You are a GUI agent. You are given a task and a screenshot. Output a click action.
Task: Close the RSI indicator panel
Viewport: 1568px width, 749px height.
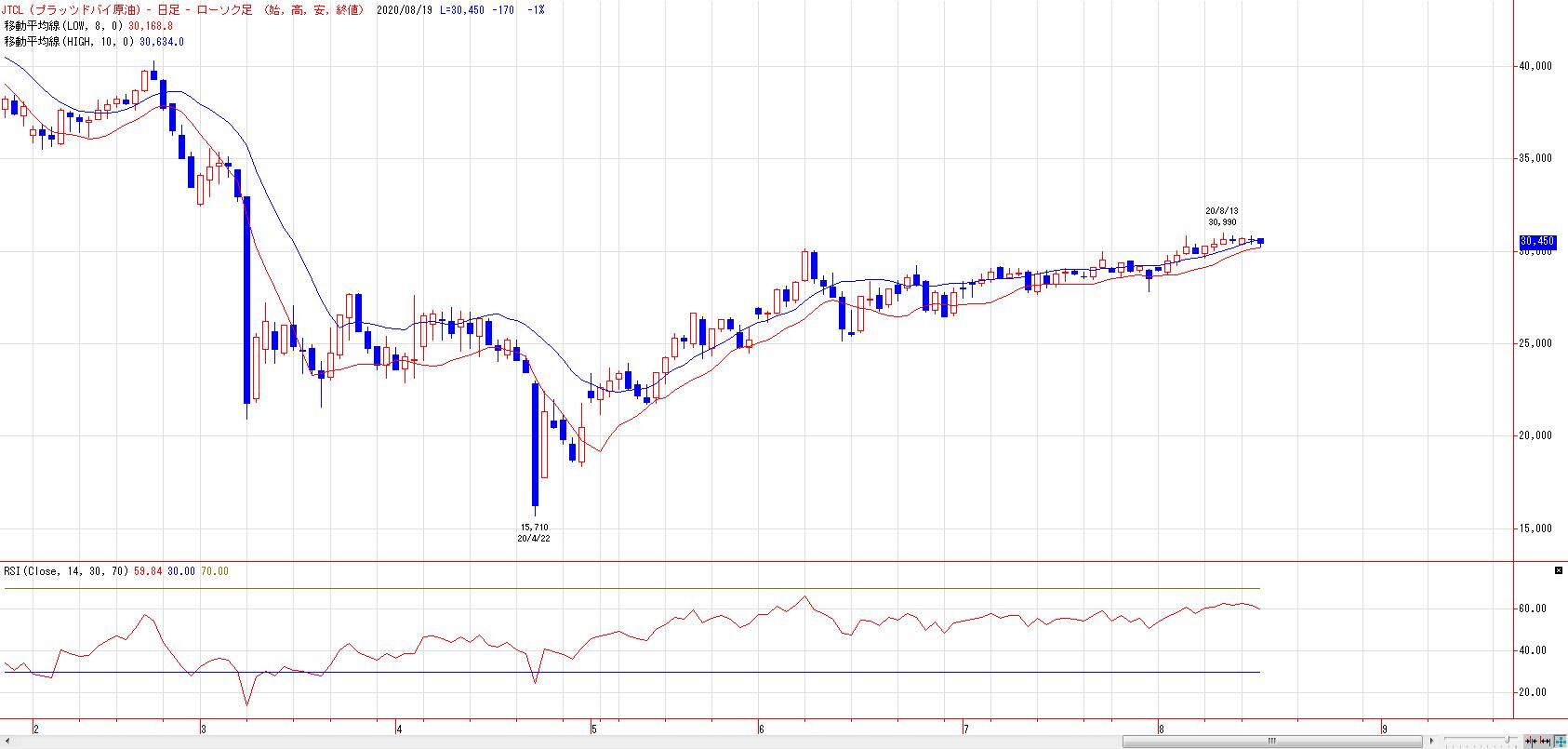[x=1559, y=570]
